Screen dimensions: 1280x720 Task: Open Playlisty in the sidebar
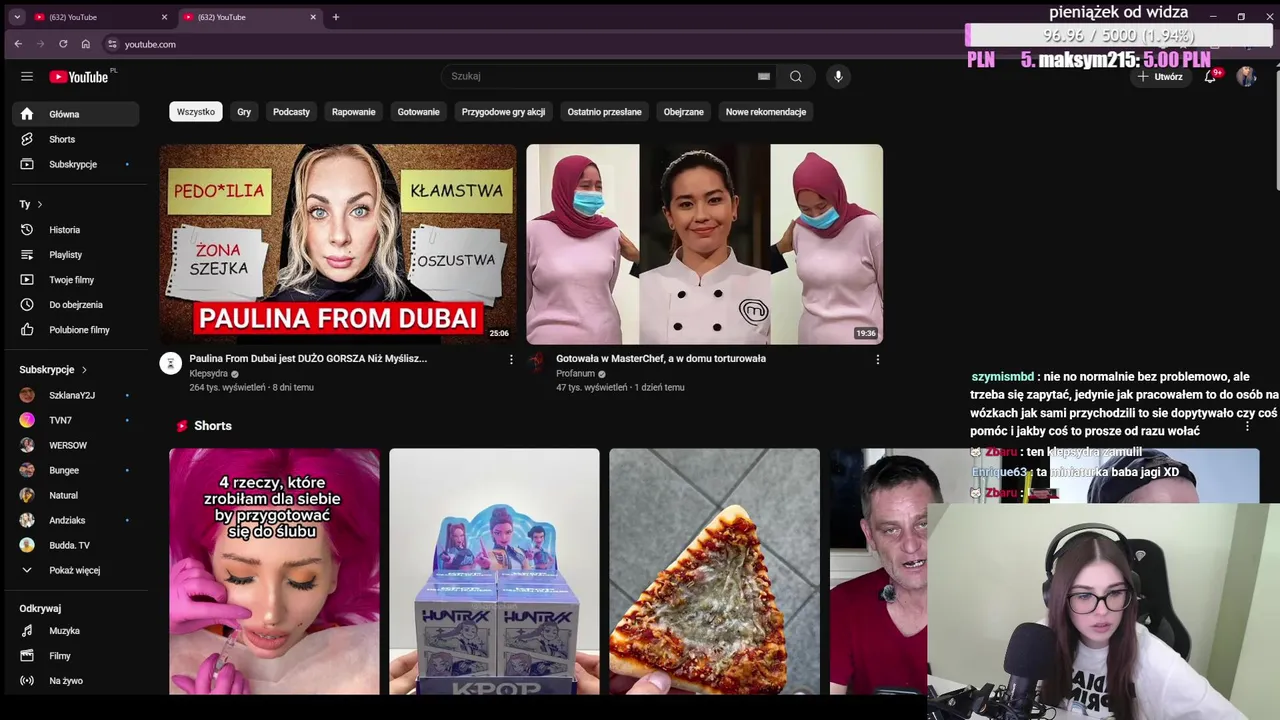click(76, 255)
